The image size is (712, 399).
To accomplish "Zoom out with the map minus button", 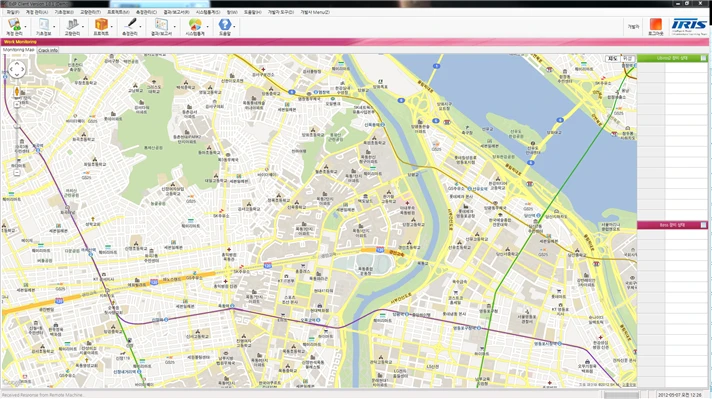I will point(17,172).
